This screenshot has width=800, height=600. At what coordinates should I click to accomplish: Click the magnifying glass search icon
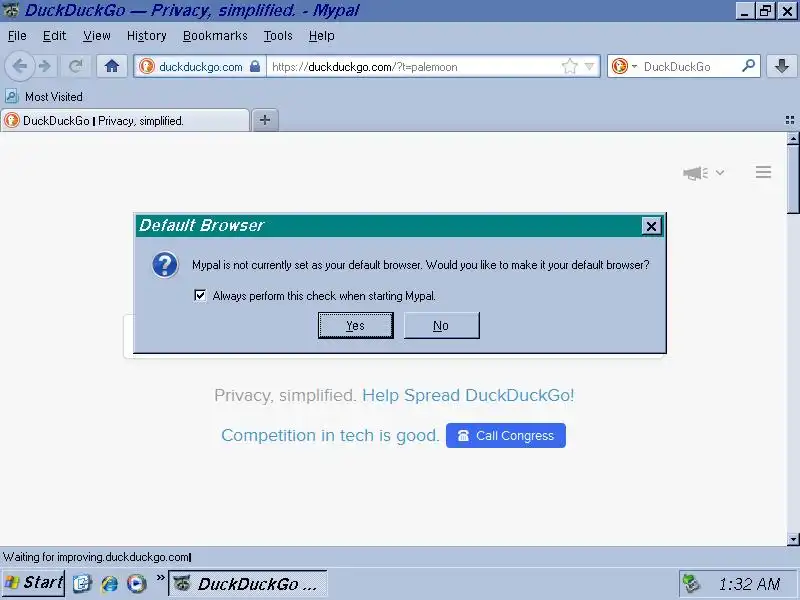pos(748,66)
